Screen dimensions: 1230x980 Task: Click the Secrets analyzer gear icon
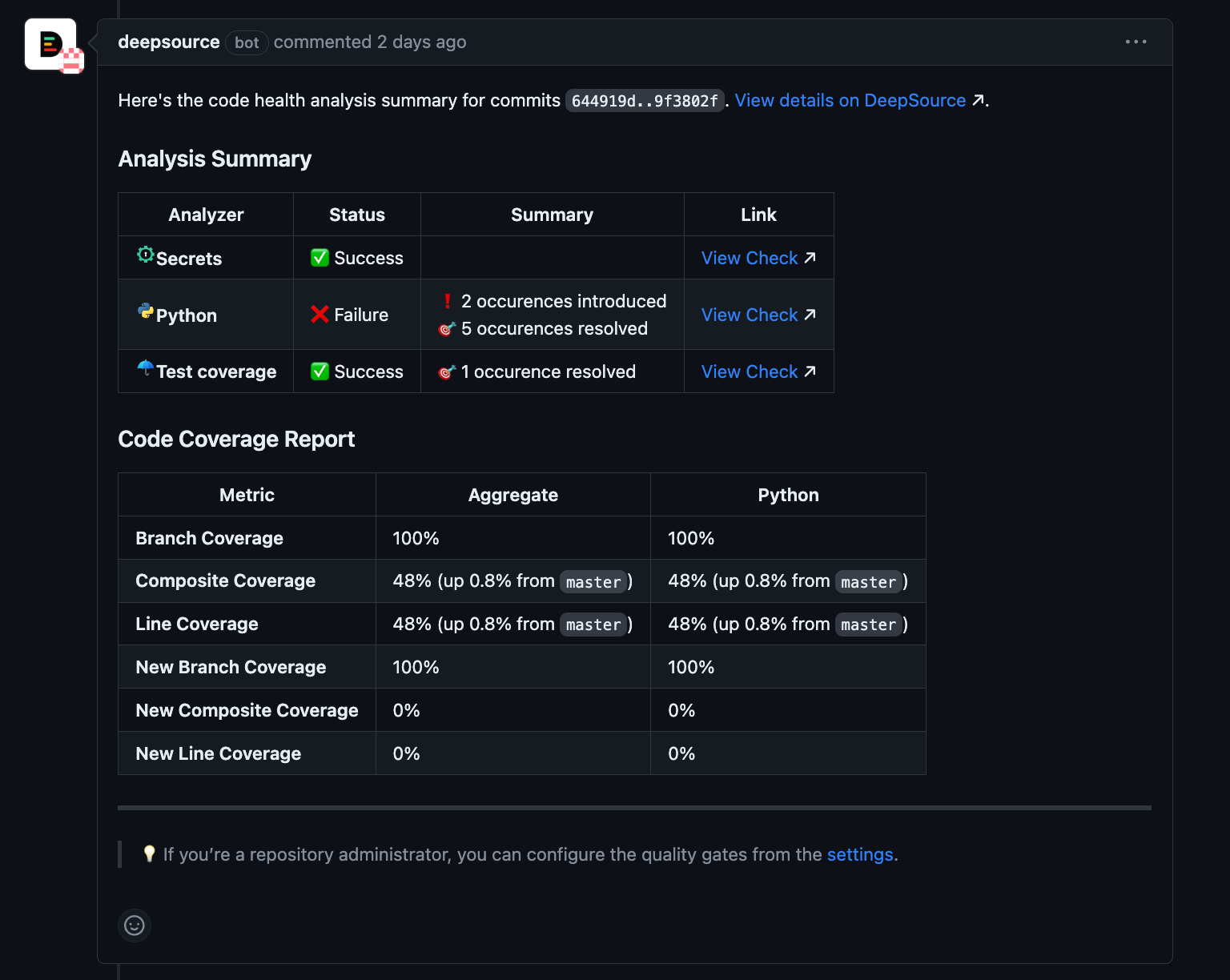[x=145, y=255]
